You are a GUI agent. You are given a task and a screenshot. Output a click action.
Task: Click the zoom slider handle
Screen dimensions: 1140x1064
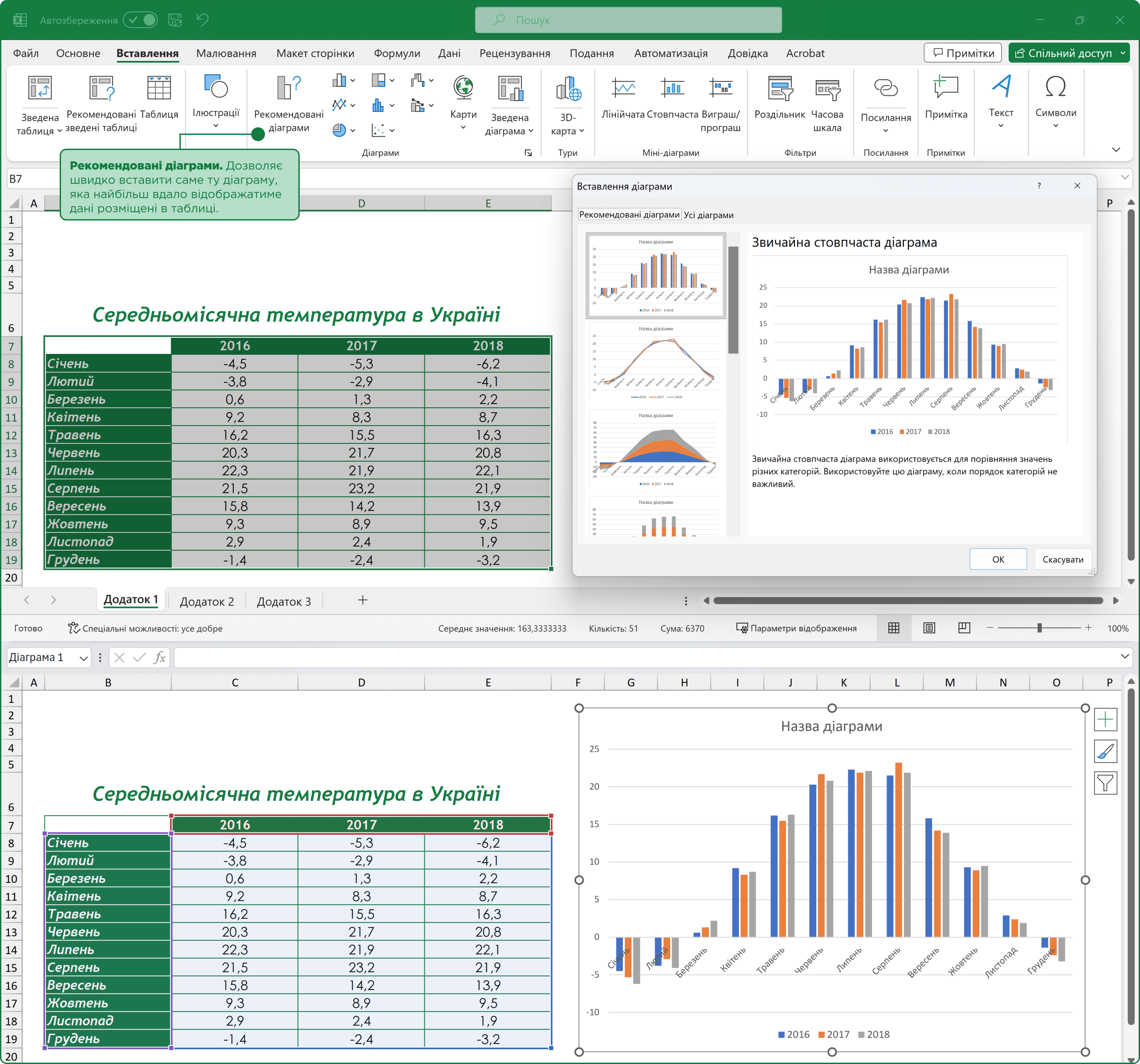1039,628
